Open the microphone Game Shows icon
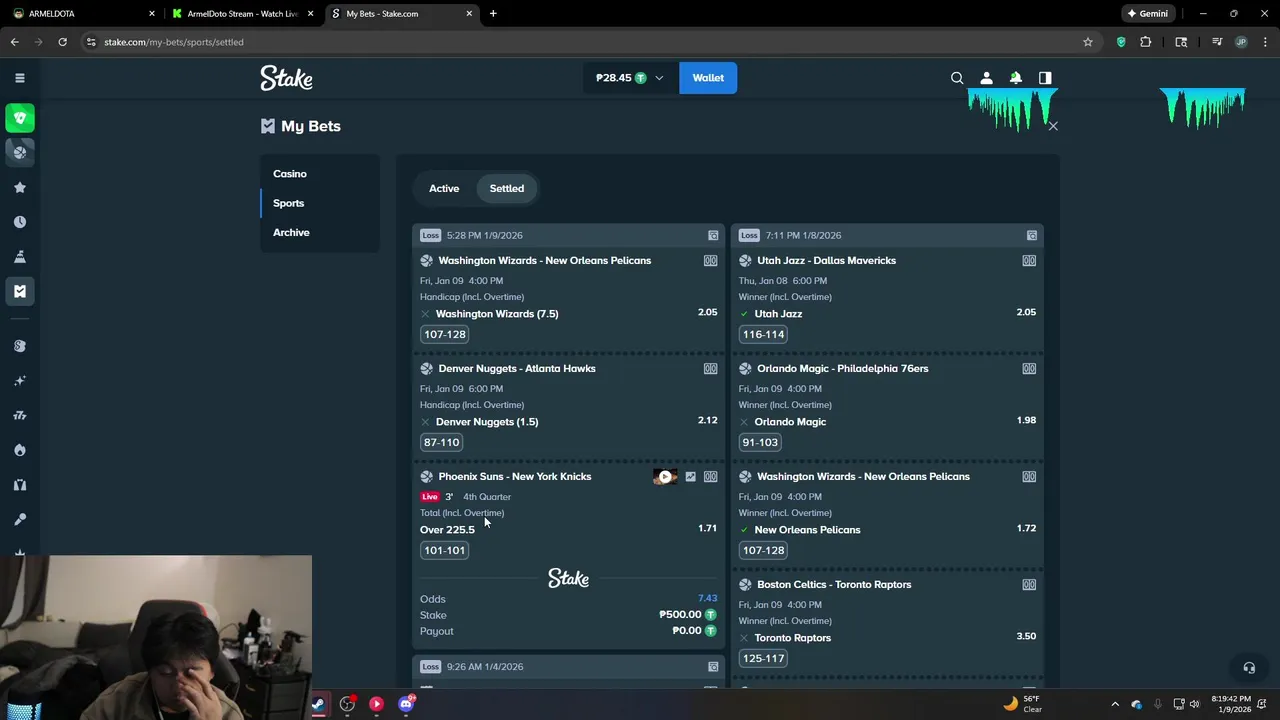This screenshot has width=1280, height=720. click(19, 519)
